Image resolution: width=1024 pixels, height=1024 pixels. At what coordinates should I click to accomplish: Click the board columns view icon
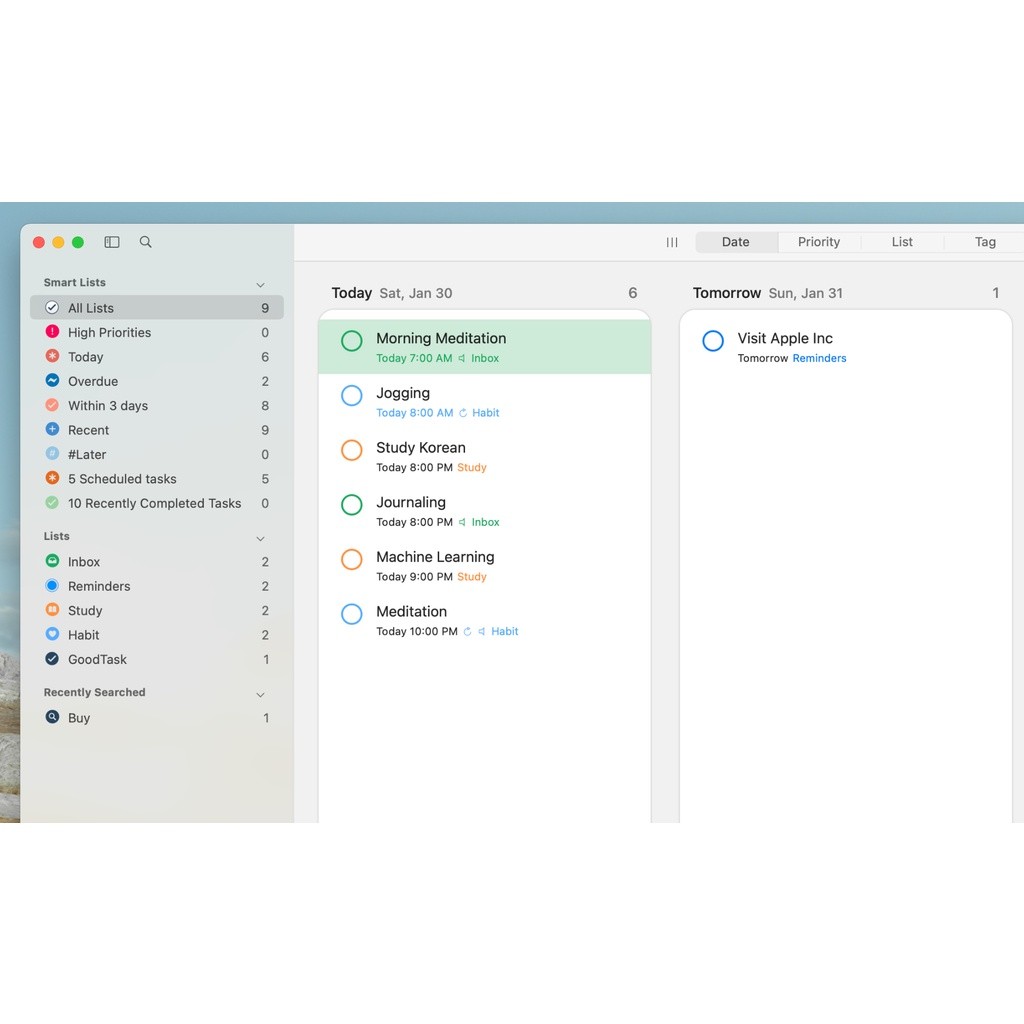672,242
